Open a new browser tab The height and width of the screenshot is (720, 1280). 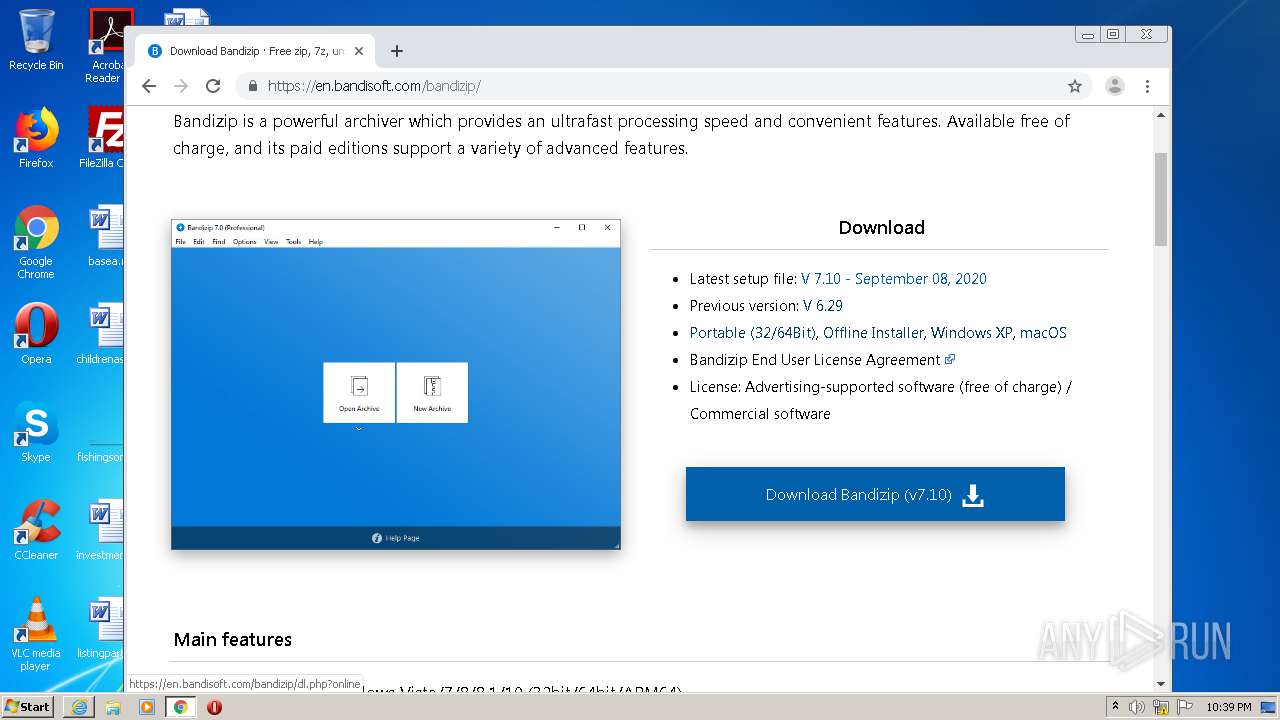[397, 51]
